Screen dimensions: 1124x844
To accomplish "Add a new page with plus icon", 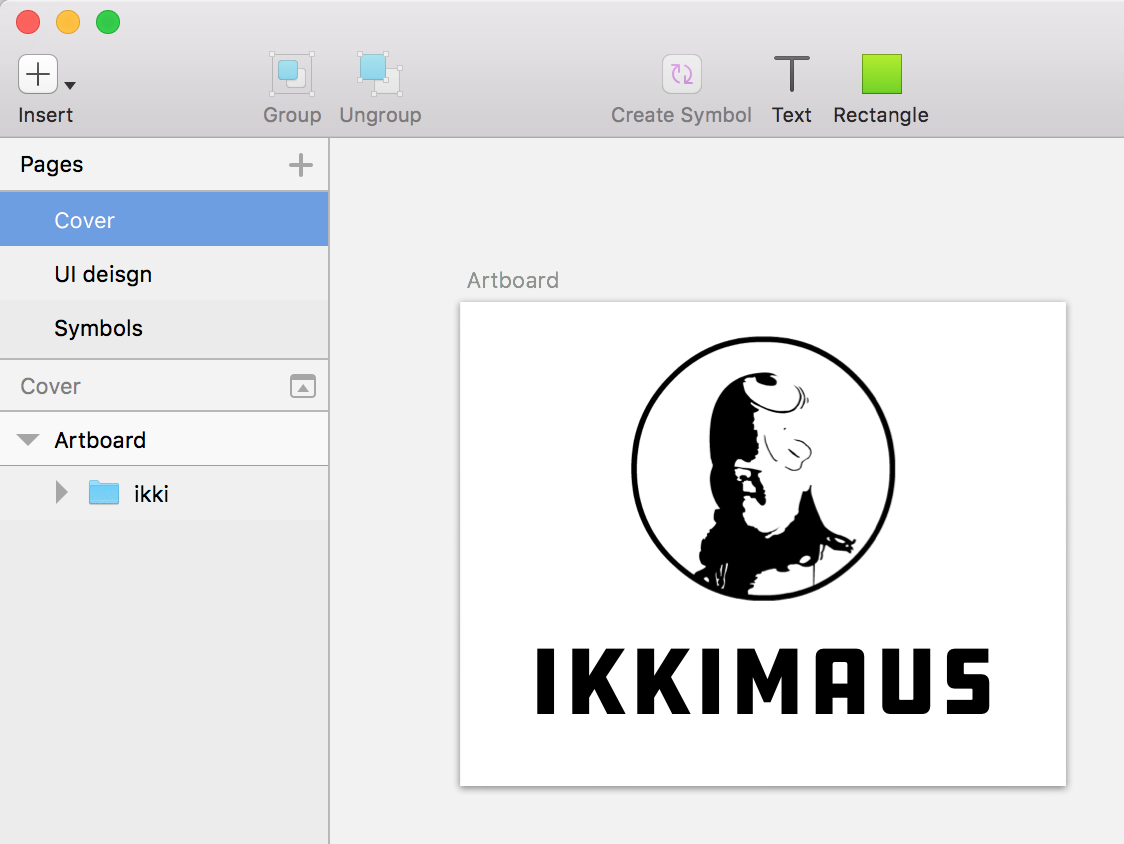I will coord(301,165).
